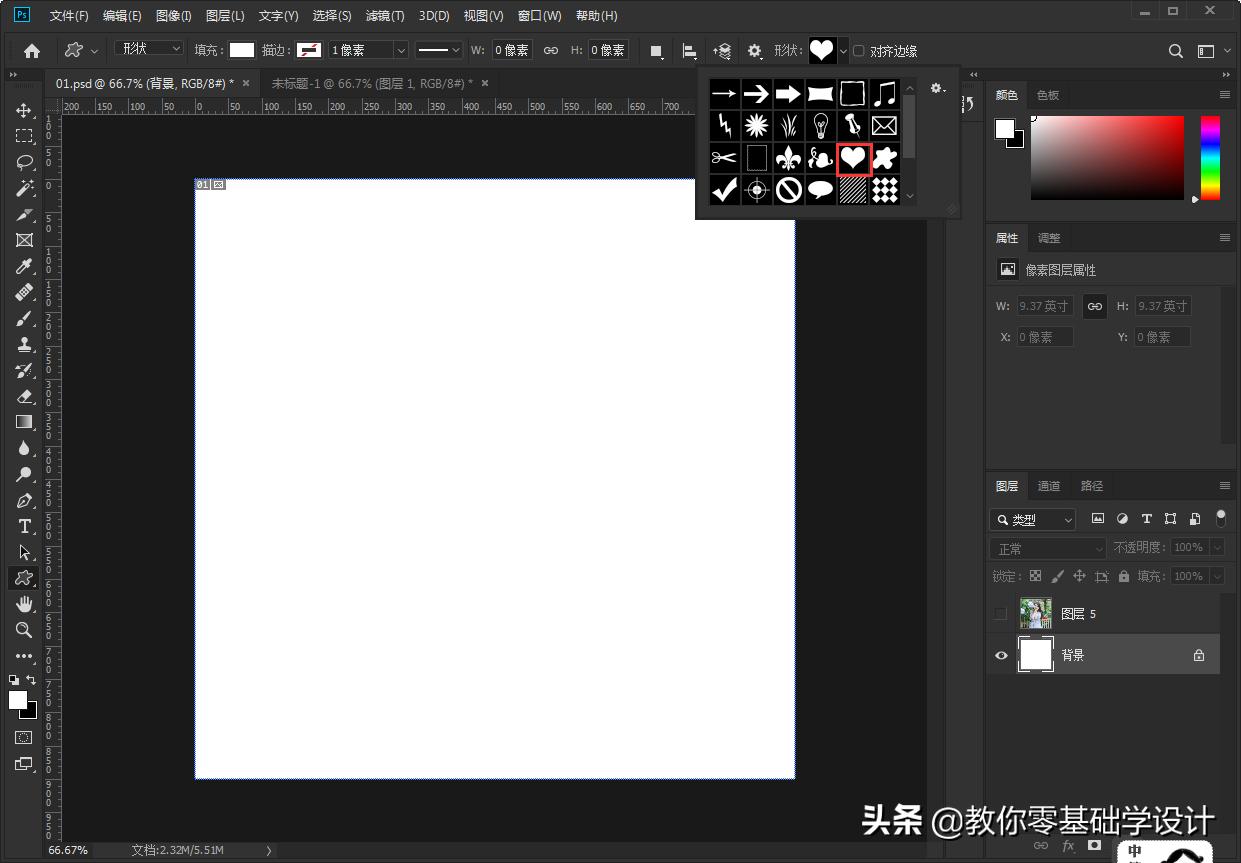Screen dimensions: 1241x863
Task: Expand the 正常 blend mode dropdown
Action: 1049,548
